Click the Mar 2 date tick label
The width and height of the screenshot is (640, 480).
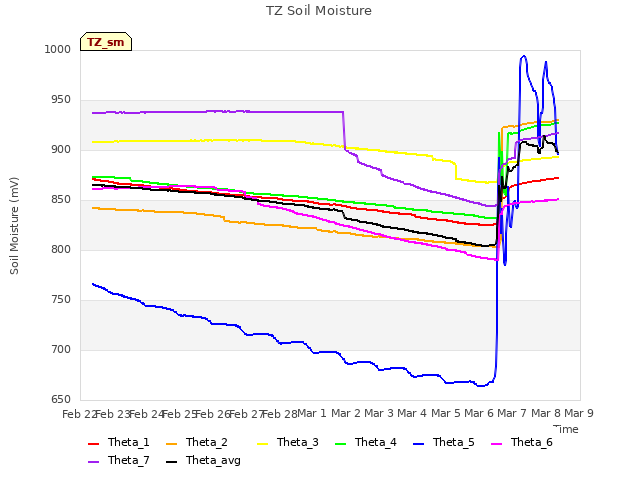346,413
